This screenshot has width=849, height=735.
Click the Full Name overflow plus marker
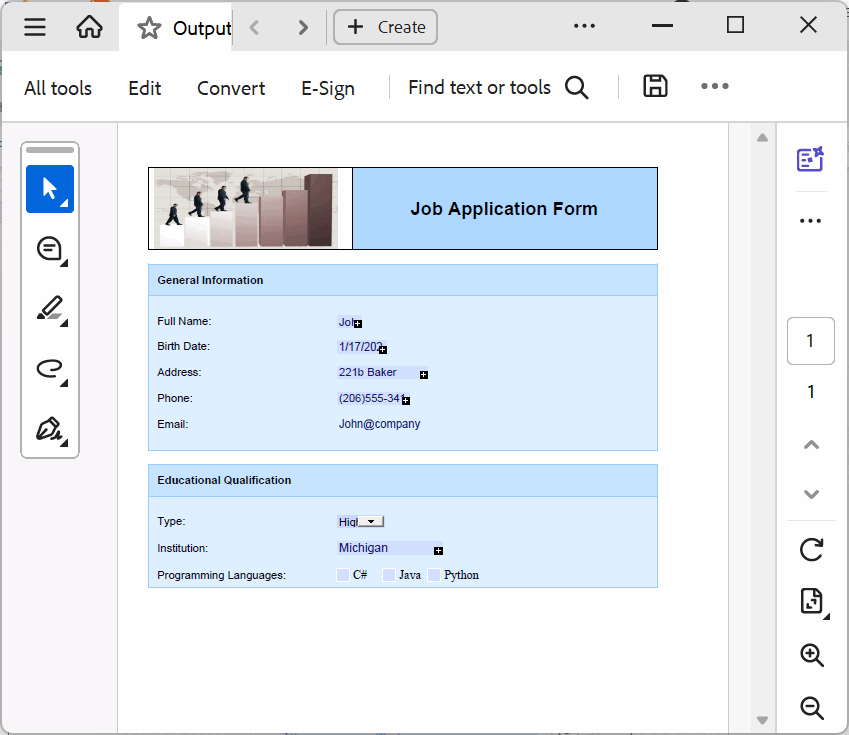[x=358, y=324]
